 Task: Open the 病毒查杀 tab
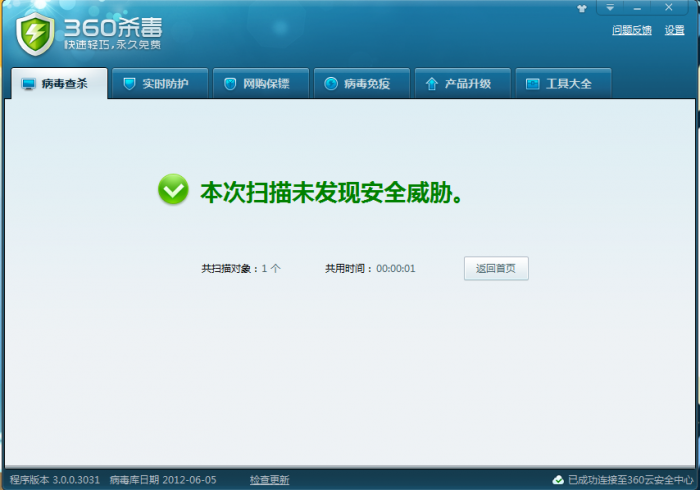(x=59, y=83)
